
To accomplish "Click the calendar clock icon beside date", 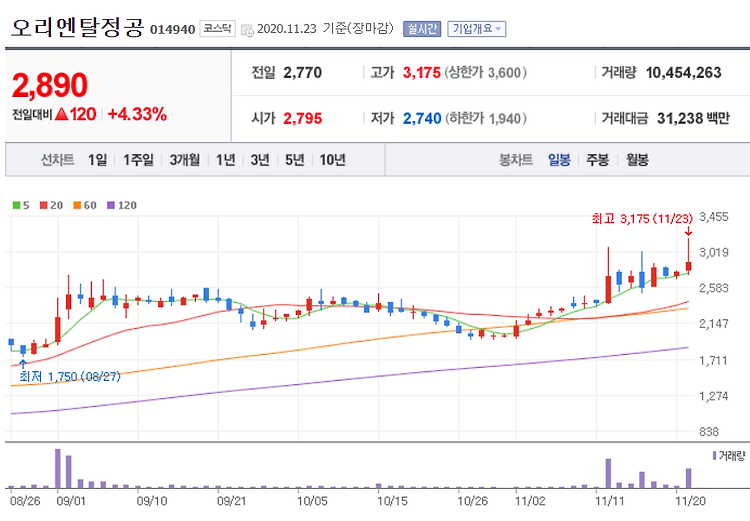I will 247,30.
